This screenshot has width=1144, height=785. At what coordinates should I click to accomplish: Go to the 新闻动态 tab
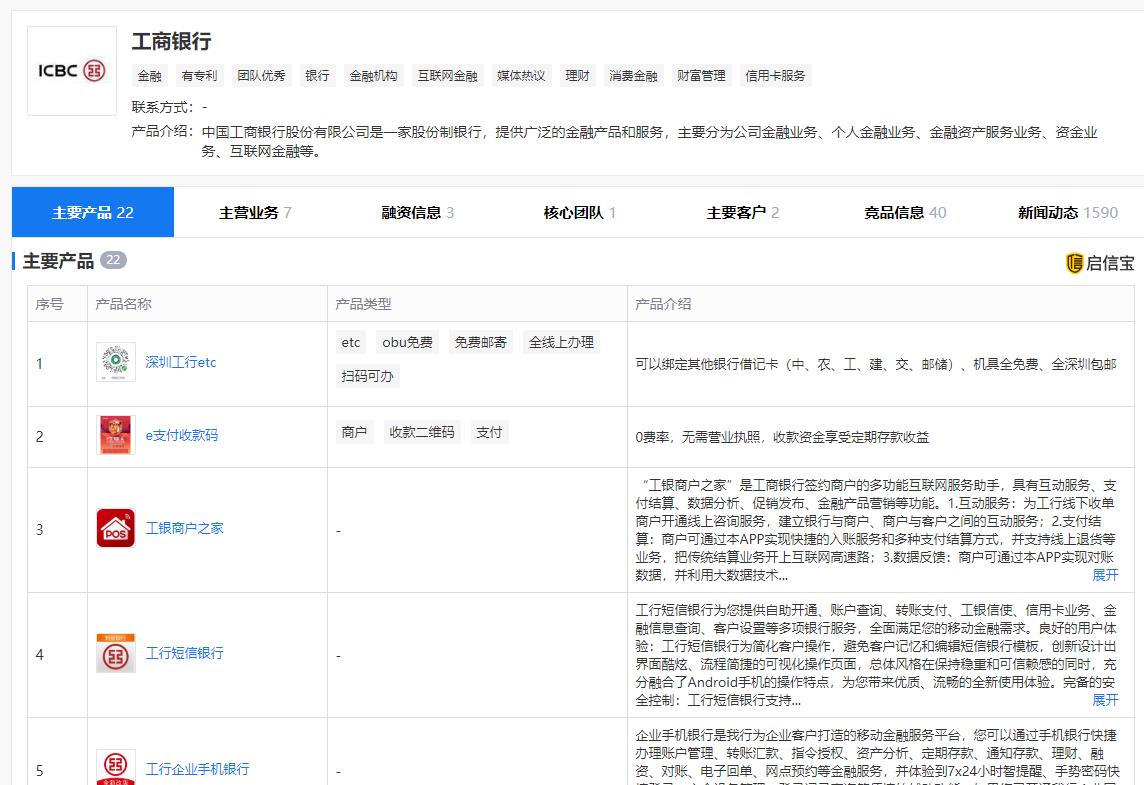pyautogui.click(x=1067, y=212)
